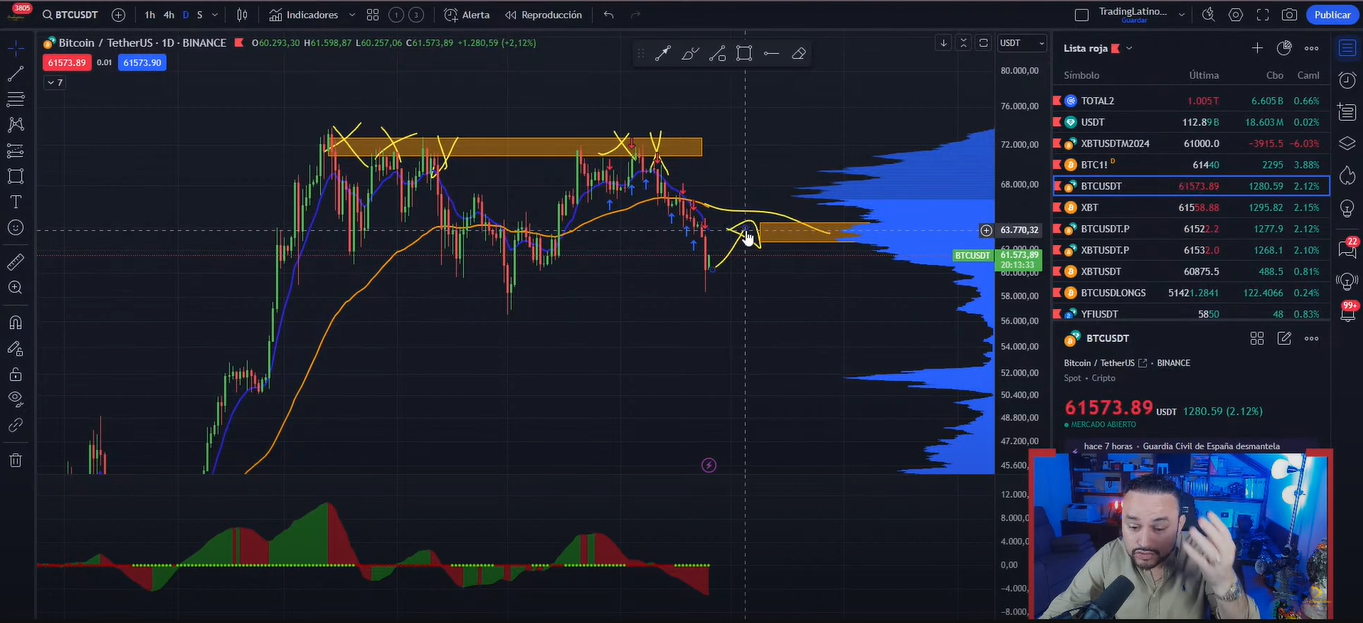Select the ruler Measure tool
This screenshot has width=1363, height=623.
pyautogui.click(x=16, y=262)
